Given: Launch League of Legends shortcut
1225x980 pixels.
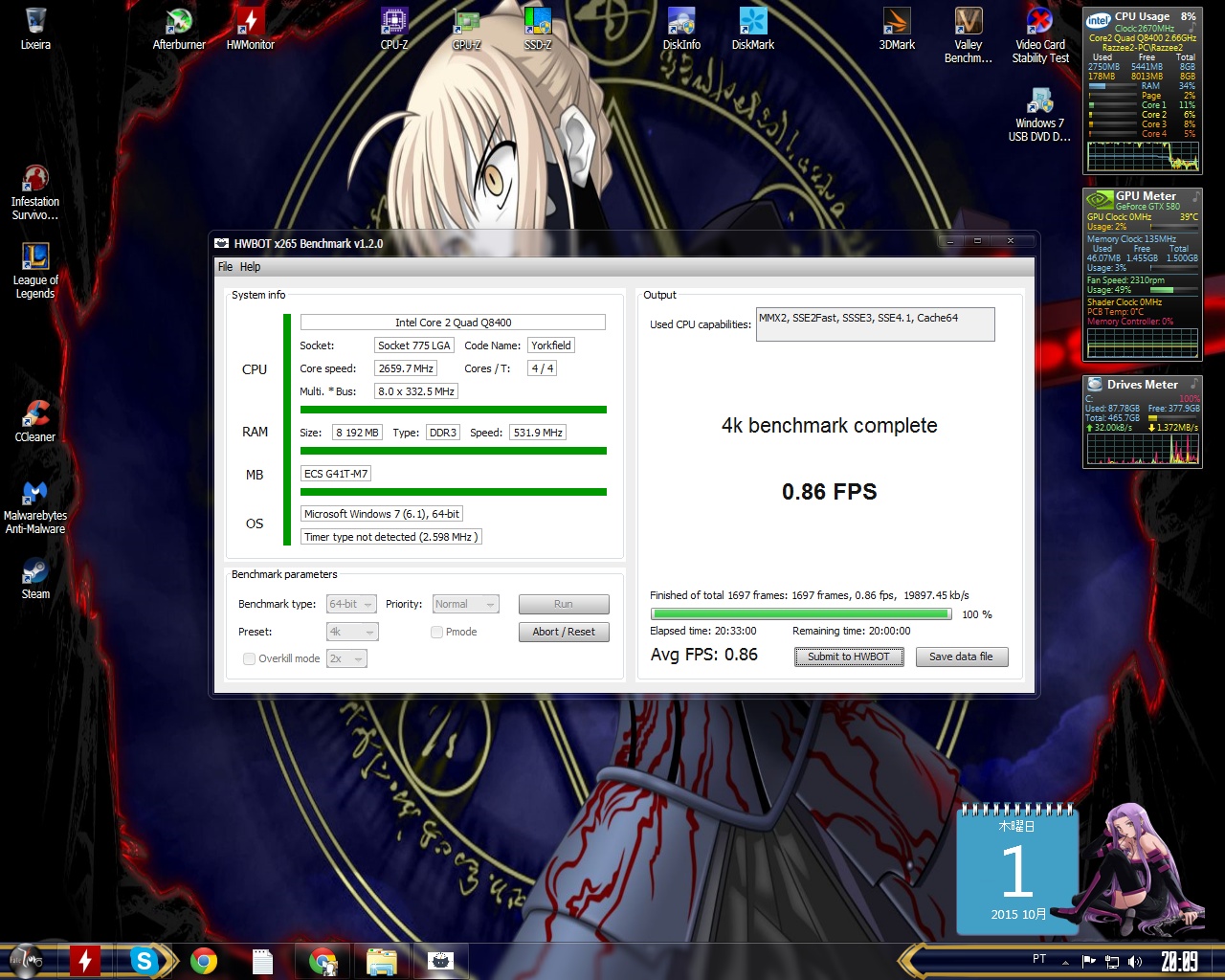Looking at the screenshot, I should click(35, 271).
